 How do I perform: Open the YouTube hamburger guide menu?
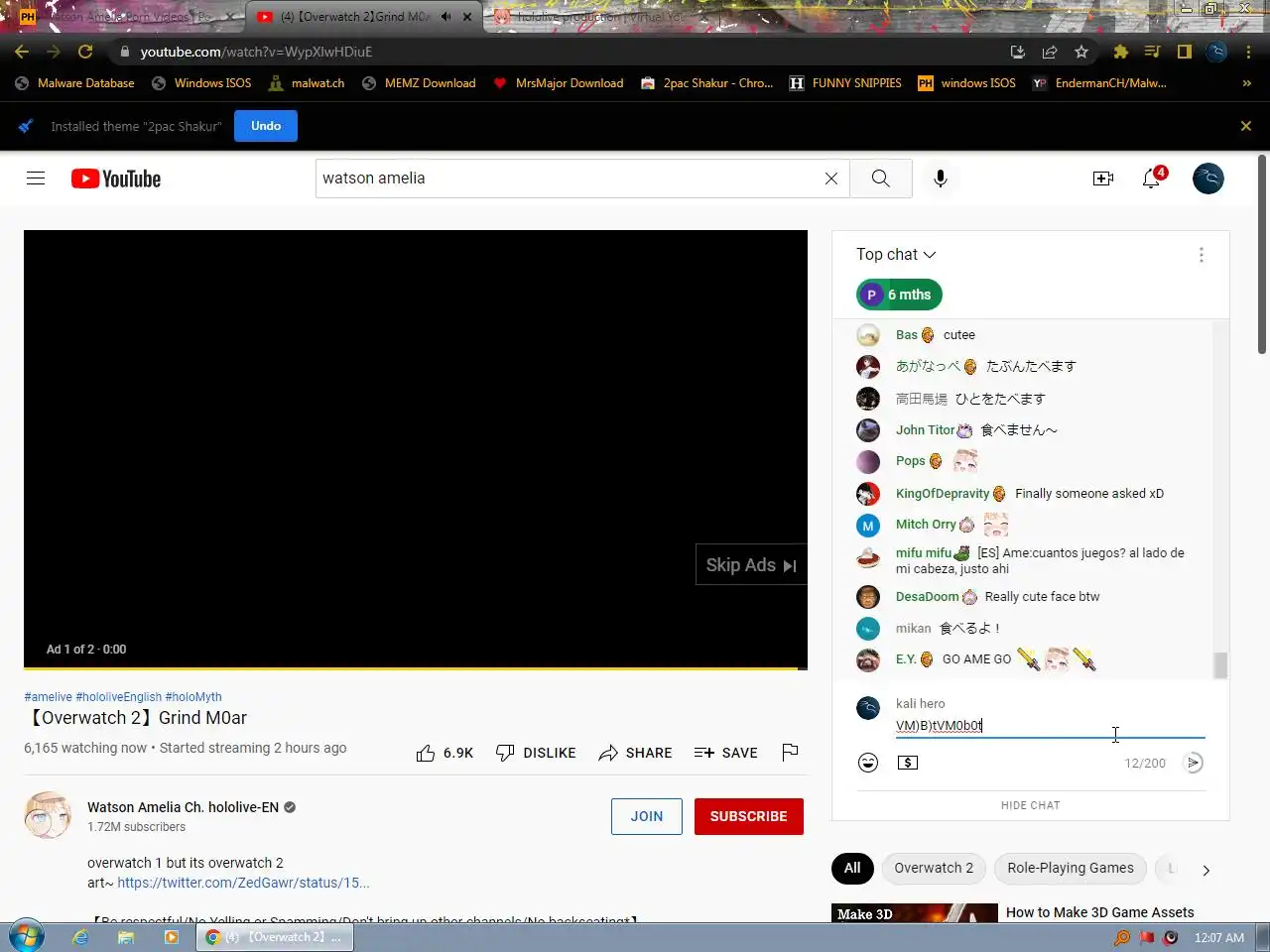36,178
